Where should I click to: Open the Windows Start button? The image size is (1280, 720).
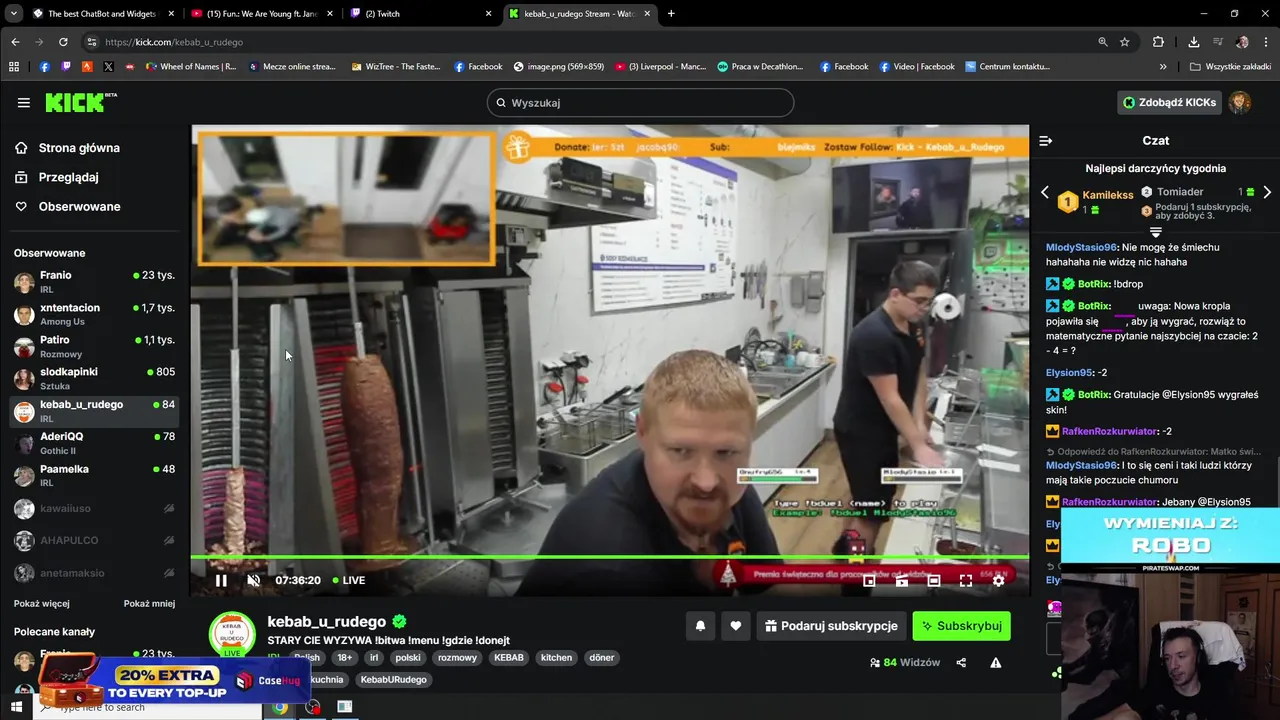pyautogui.click(x=16, y=707)
